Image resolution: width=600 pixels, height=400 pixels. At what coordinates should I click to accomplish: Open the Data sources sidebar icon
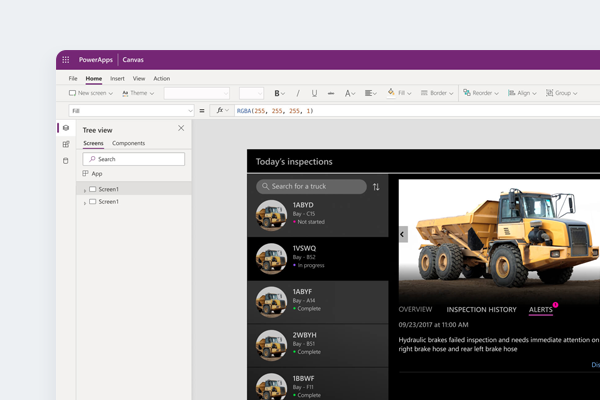click(x=66, y=161)
